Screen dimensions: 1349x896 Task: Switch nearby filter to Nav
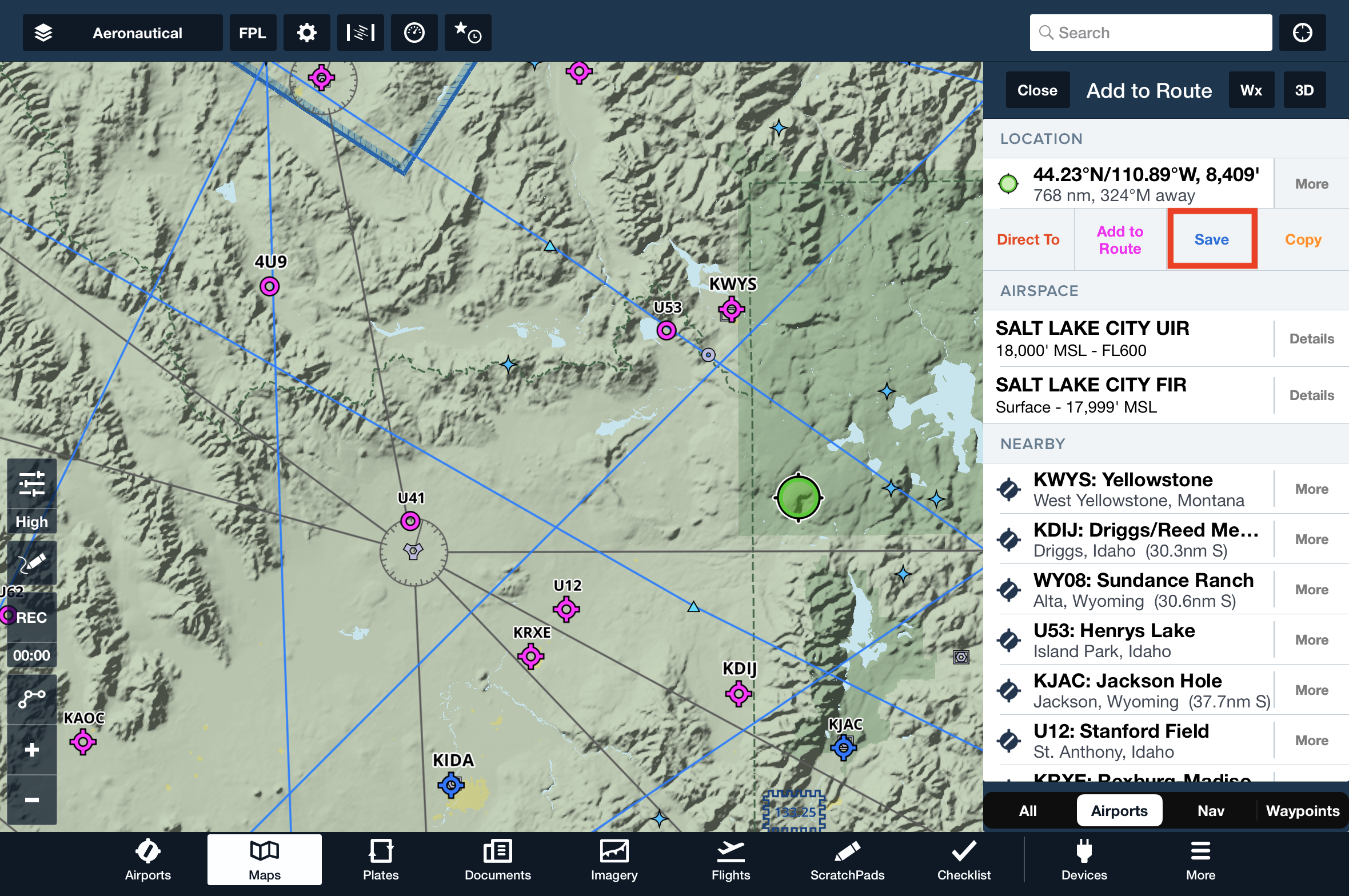tap(1211, 810)
